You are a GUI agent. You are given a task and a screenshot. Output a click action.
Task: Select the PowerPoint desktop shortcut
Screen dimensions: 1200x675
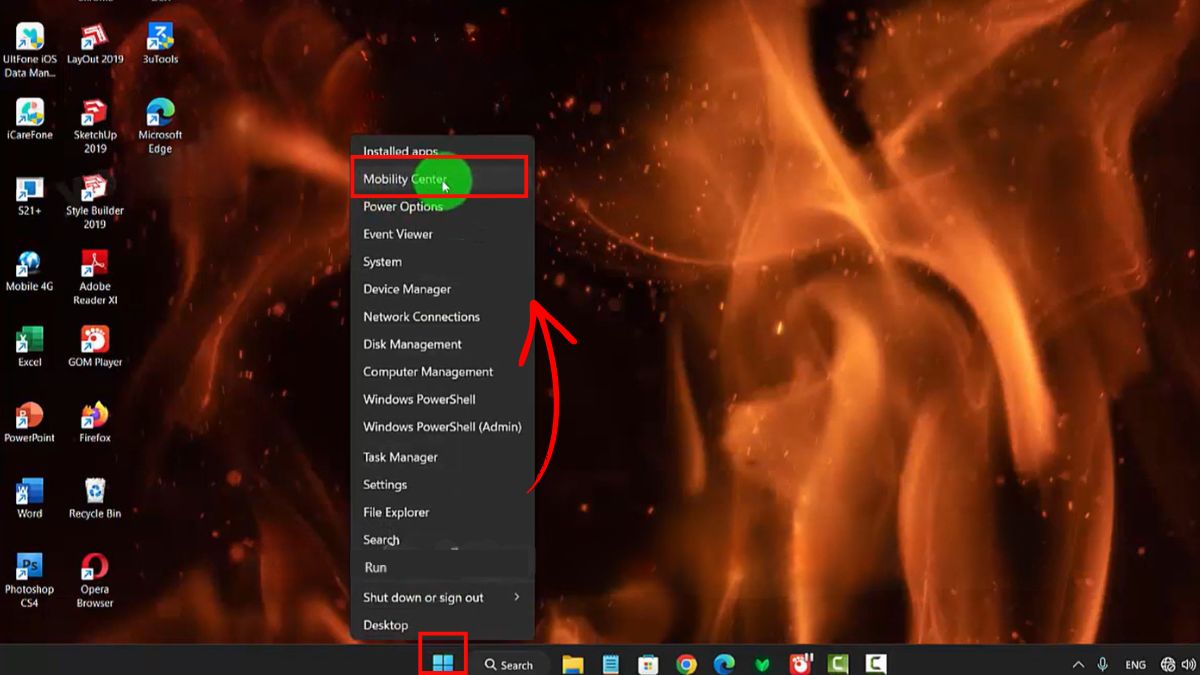[x=30, y=423]
